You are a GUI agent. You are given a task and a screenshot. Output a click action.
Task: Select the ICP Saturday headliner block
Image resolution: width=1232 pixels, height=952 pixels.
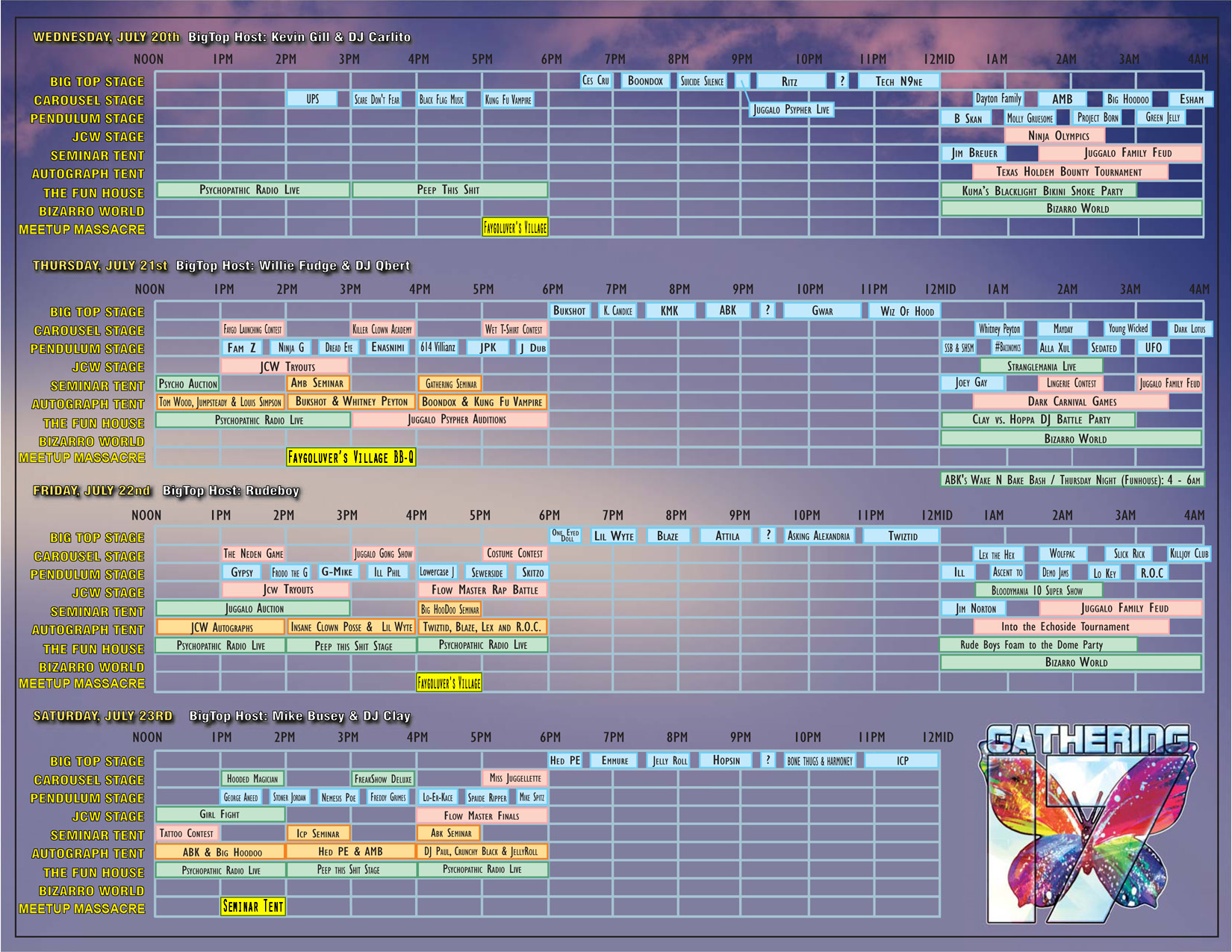pos(902,760)
